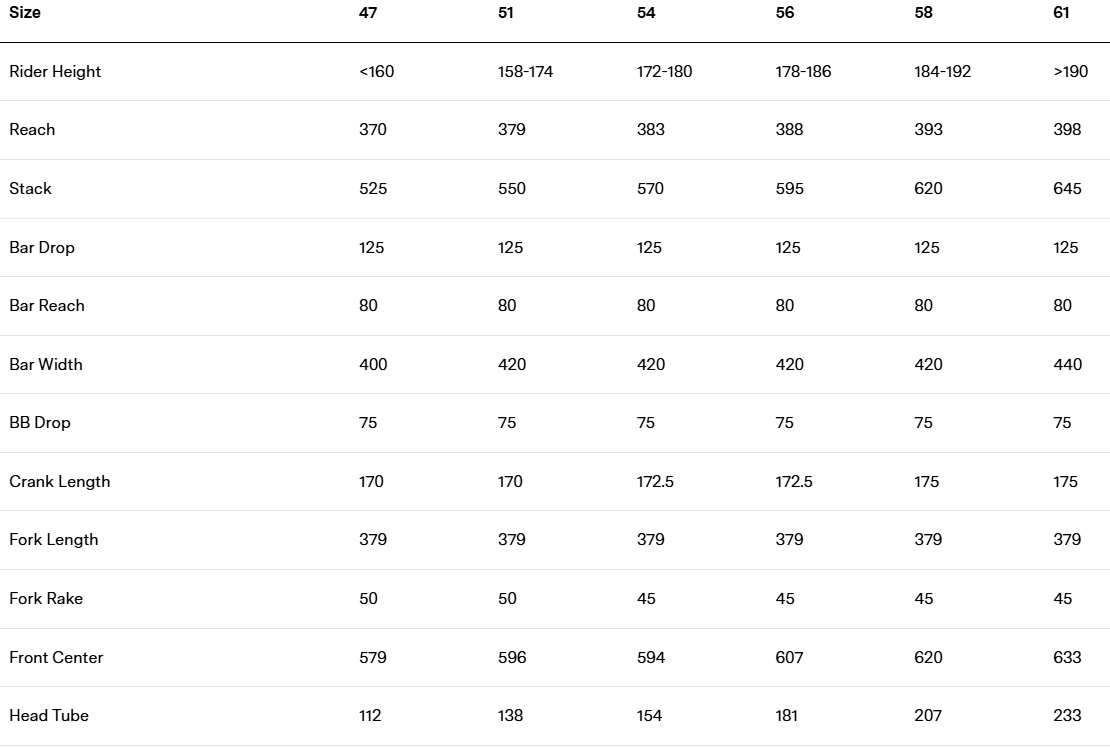Click the 158-174 rider height value
This screenshot has width=1110, height=748.
tap(525, 72)
